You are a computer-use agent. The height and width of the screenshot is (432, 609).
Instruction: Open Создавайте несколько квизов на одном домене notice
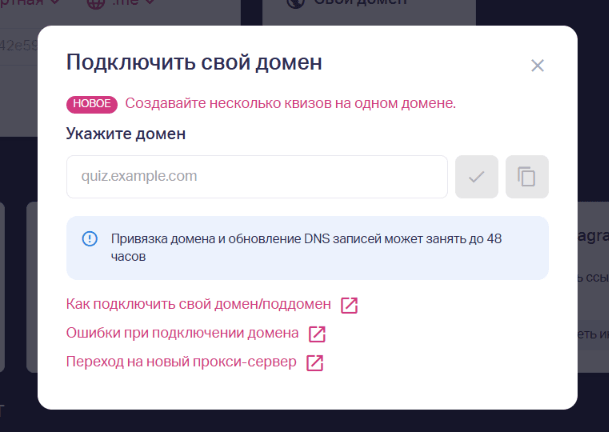290,103
